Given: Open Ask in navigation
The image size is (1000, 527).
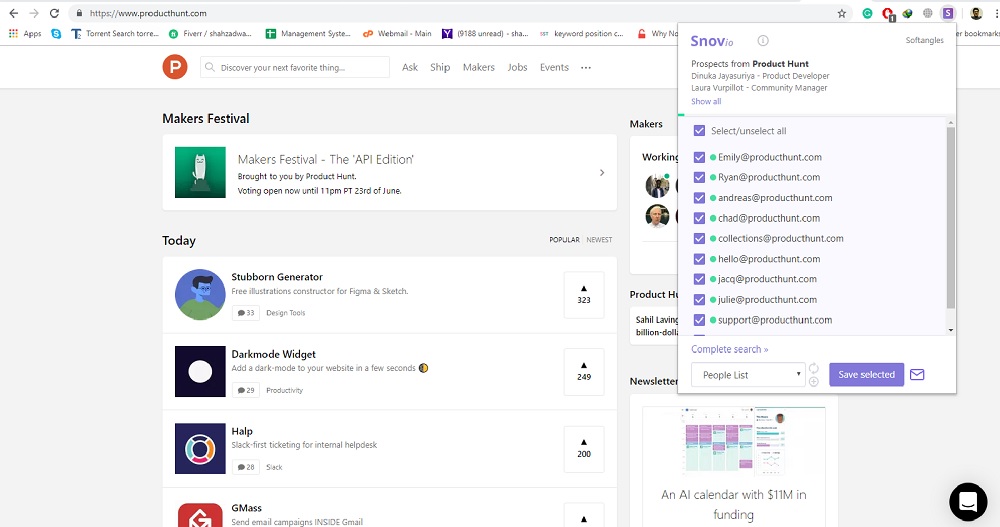Looking at the screenshot, I should coord(410,67).
